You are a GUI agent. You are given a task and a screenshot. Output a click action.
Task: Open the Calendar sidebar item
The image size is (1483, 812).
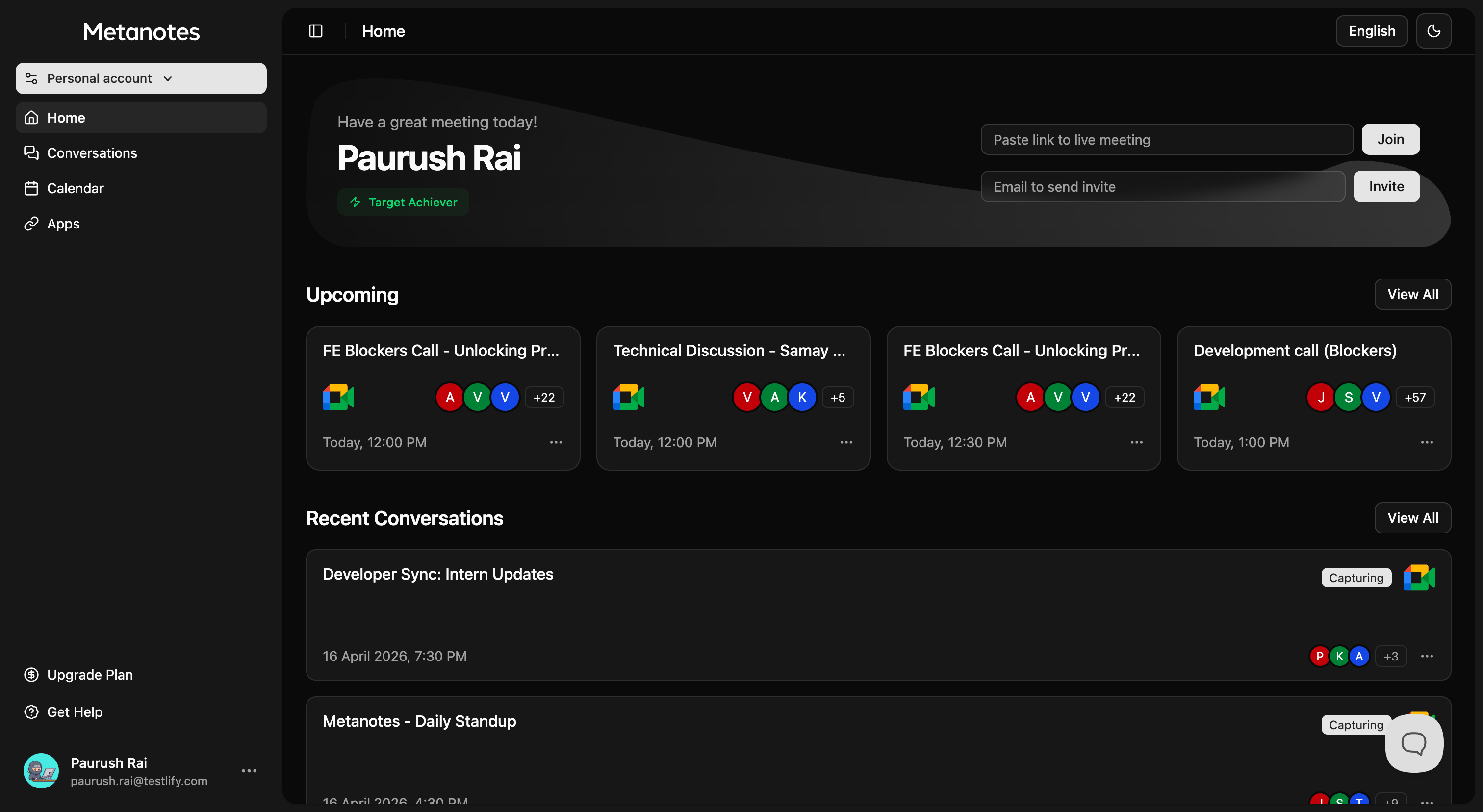pos(76,188)
